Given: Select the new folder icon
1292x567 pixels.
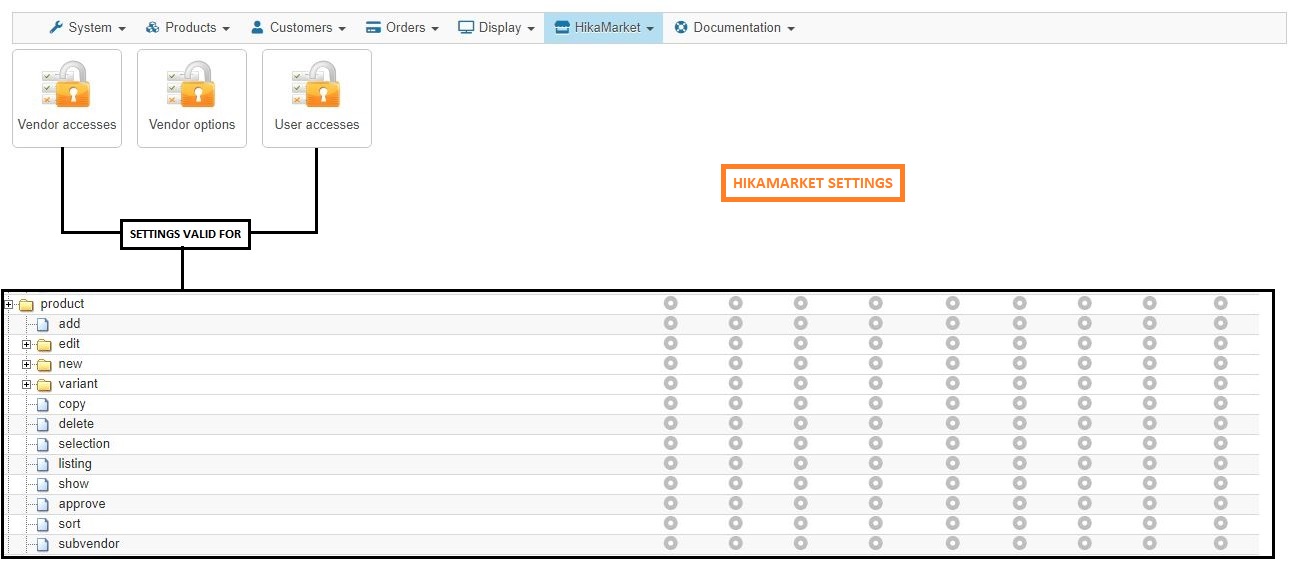Looking at the screenshot, I should 44,364.
